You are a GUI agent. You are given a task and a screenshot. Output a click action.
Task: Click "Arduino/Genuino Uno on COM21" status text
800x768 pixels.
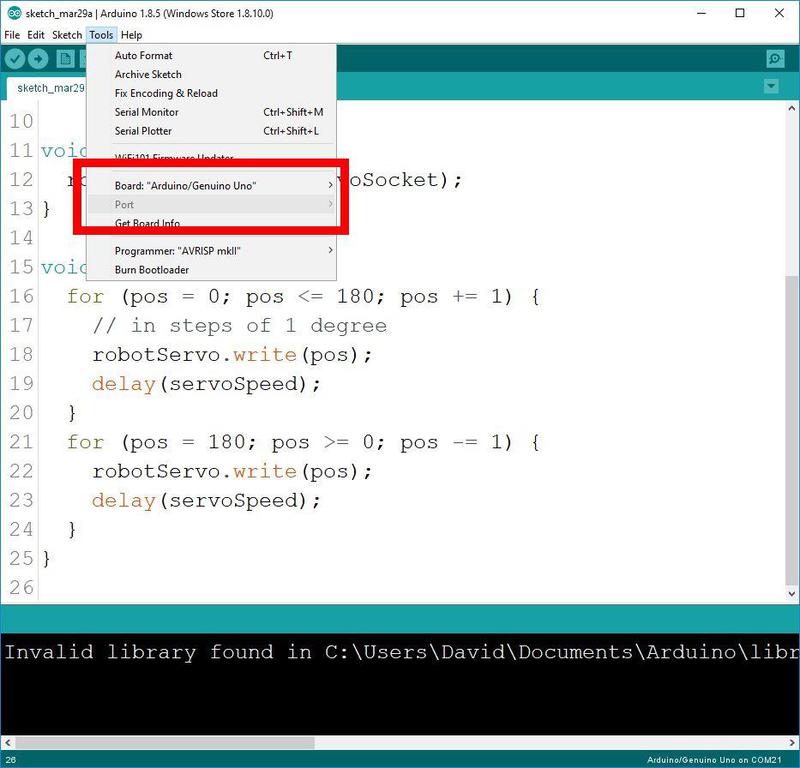(x=714, y=760)
